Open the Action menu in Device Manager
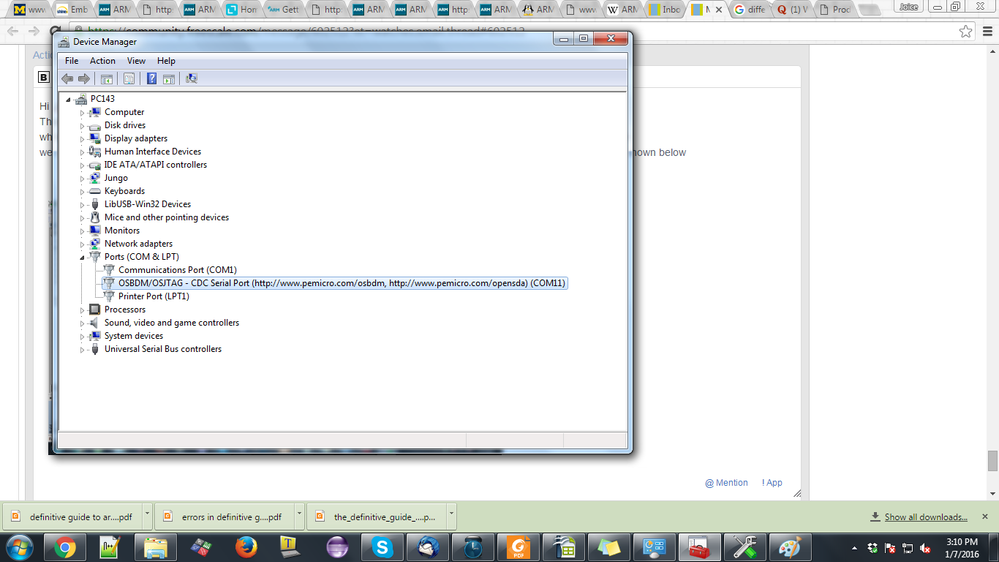 pyautogui.click(x=103, y=61)
